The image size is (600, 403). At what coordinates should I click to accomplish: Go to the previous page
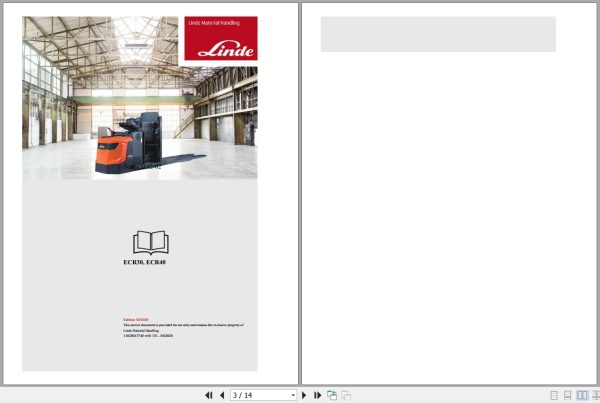pyautogui.click(x=222, y=395)
